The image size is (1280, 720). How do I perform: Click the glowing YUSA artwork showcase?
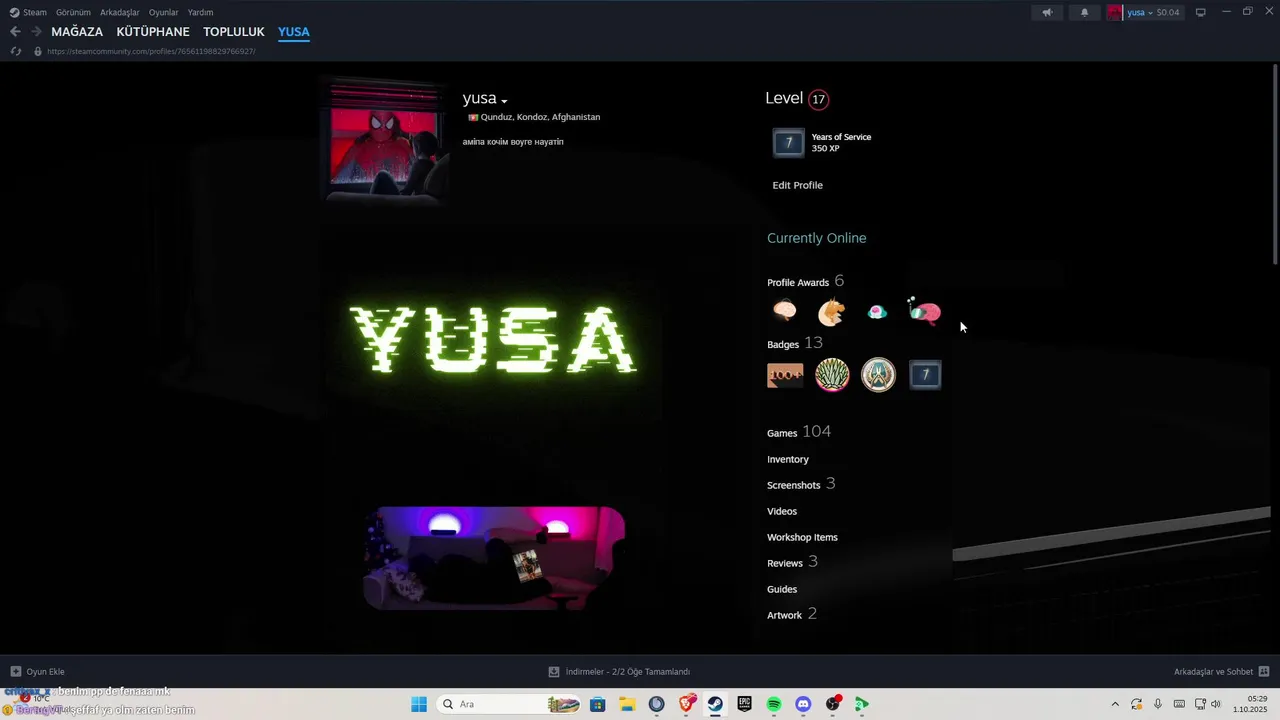point(494,340)
